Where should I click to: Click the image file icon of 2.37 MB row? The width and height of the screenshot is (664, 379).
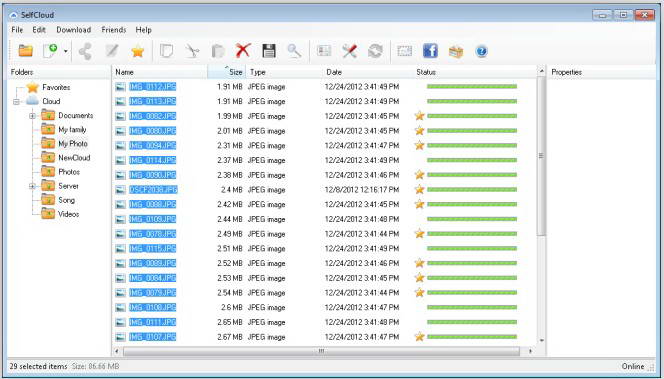click(x=121, y=160)
